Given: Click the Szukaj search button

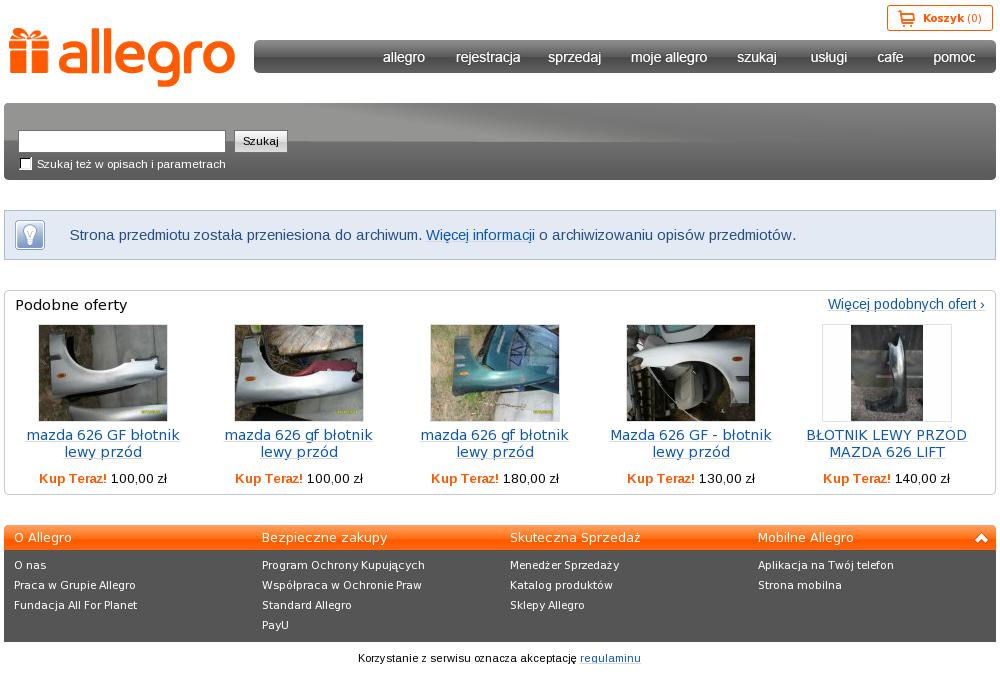Looking at the screenshot, I should click(x=261, y=141).
